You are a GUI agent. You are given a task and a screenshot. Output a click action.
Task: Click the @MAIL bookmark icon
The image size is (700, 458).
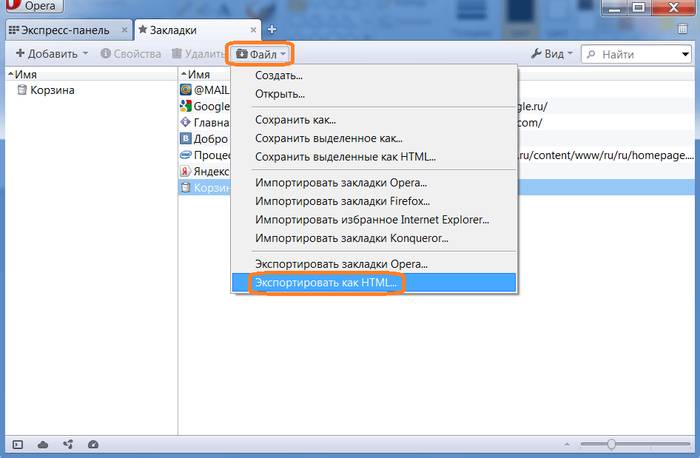(185, 90)
